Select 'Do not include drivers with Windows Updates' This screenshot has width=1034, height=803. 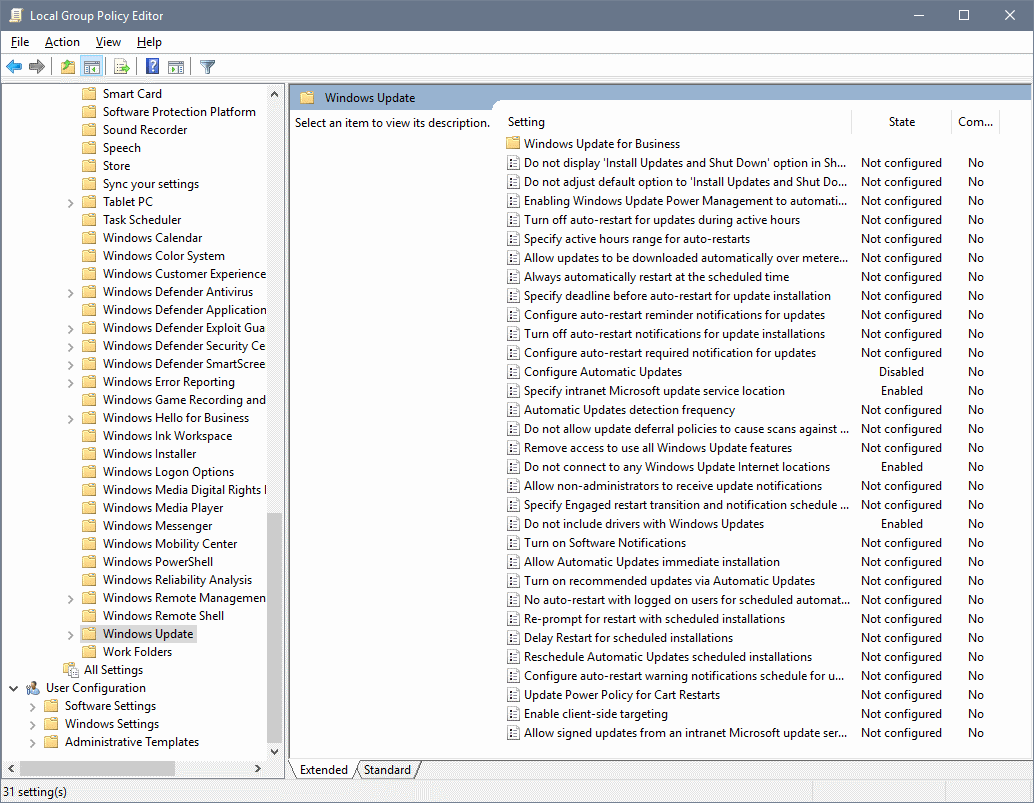point(644,524)
